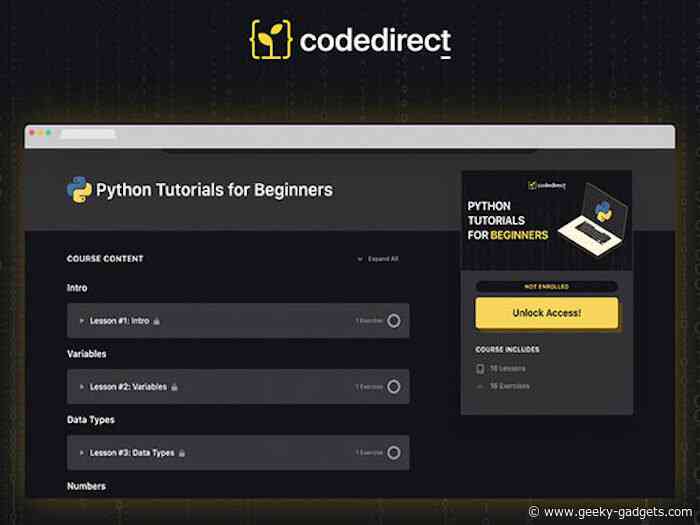Open Lesson #3: Data Types link
700x525 pixels.
[x=132, y=453]
